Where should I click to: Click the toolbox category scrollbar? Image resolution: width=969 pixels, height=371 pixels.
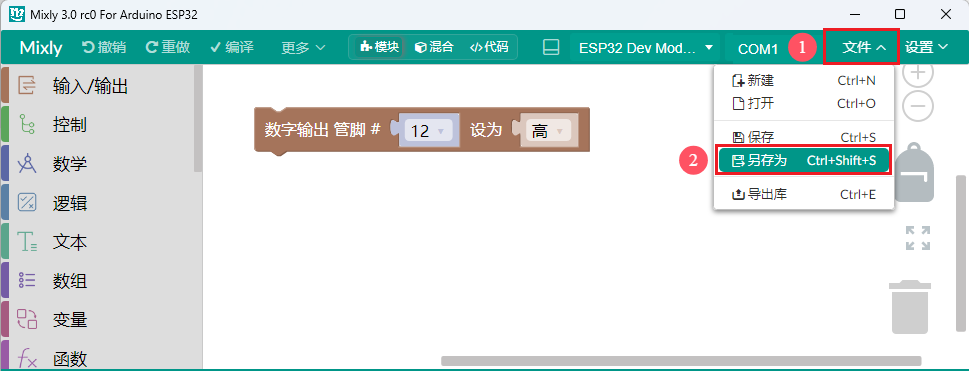tap(198, 118)
